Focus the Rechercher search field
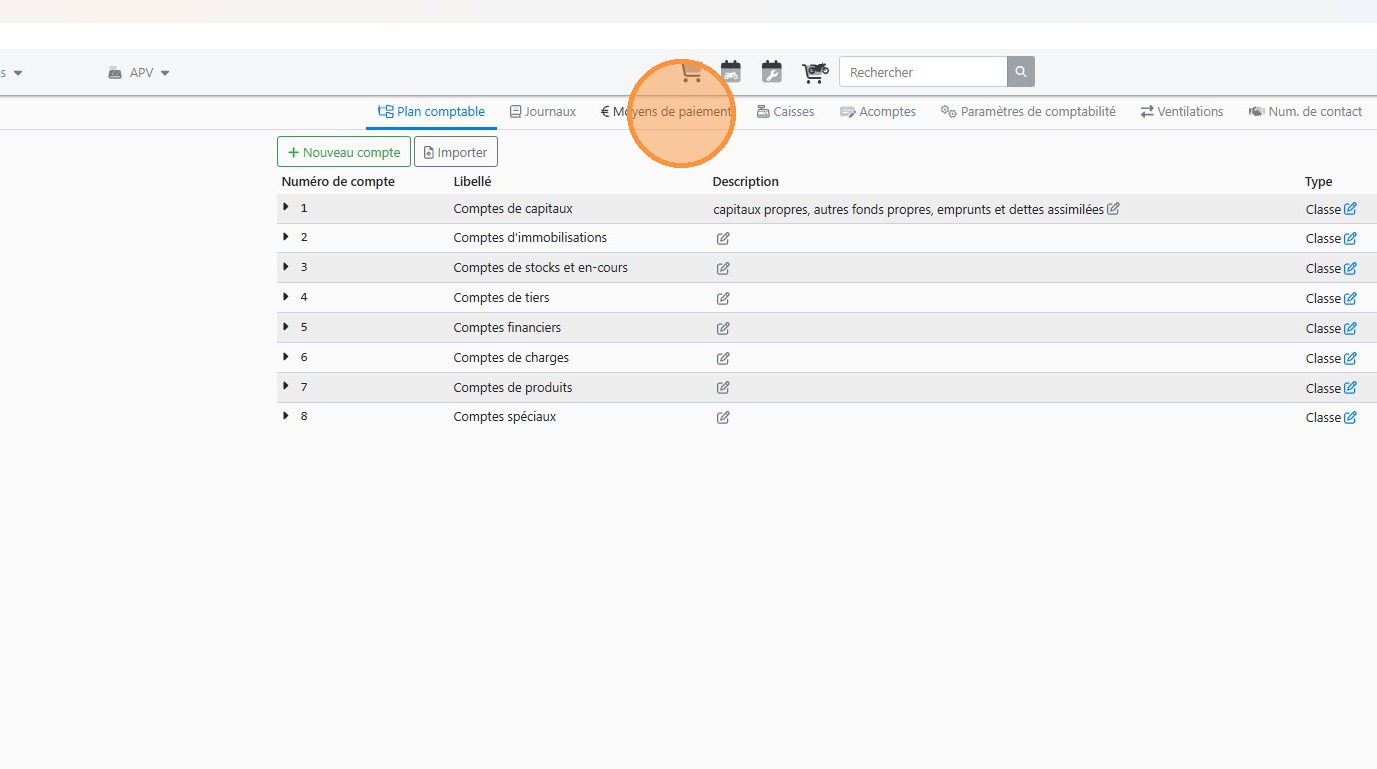Screen dimensions: 1377x769 pyautogui.click(x=922, y=72)
